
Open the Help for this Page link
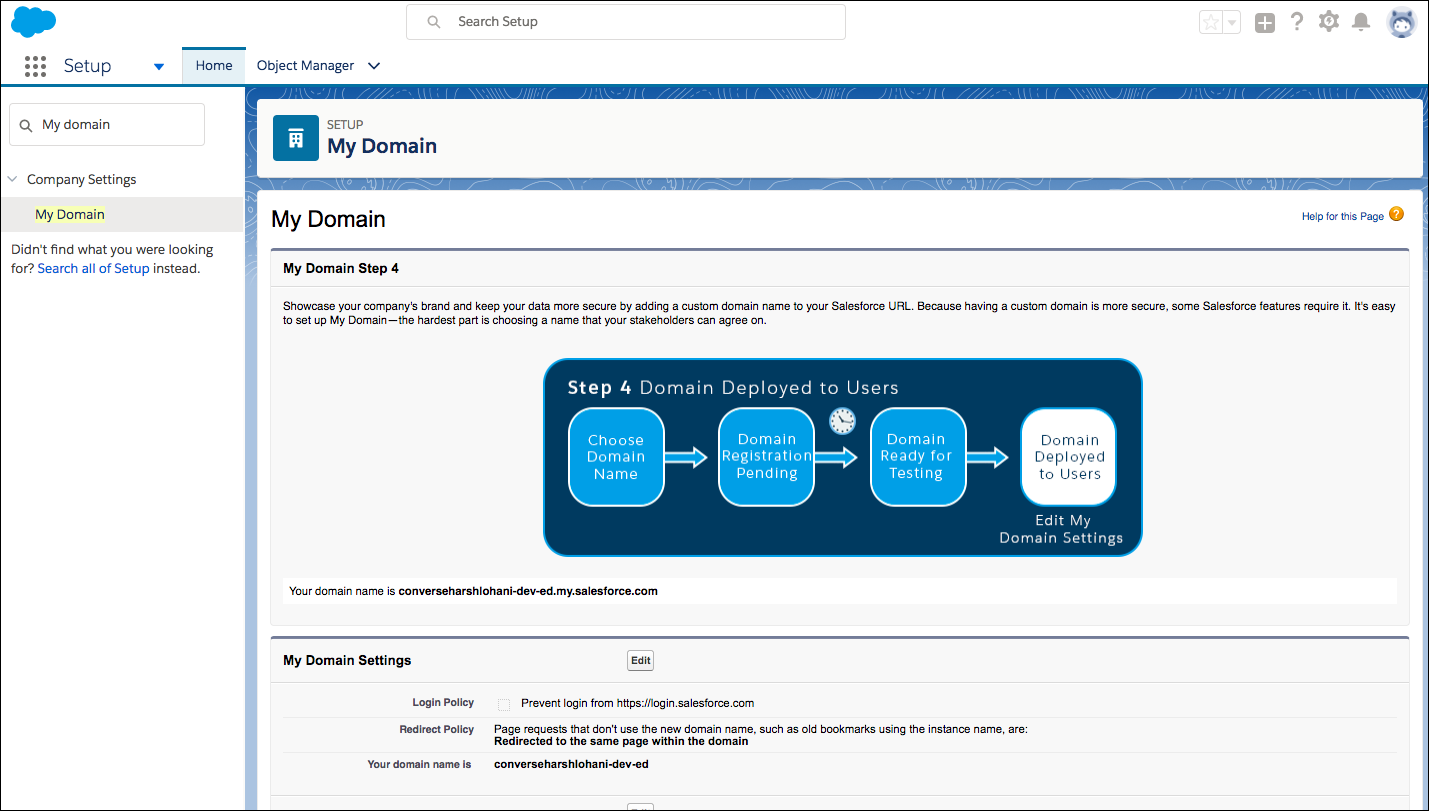coord(1342,216)
